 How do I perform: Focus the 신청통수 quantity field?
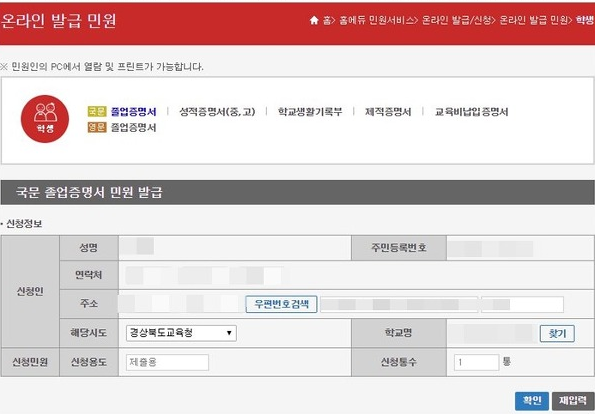point(476,362)
